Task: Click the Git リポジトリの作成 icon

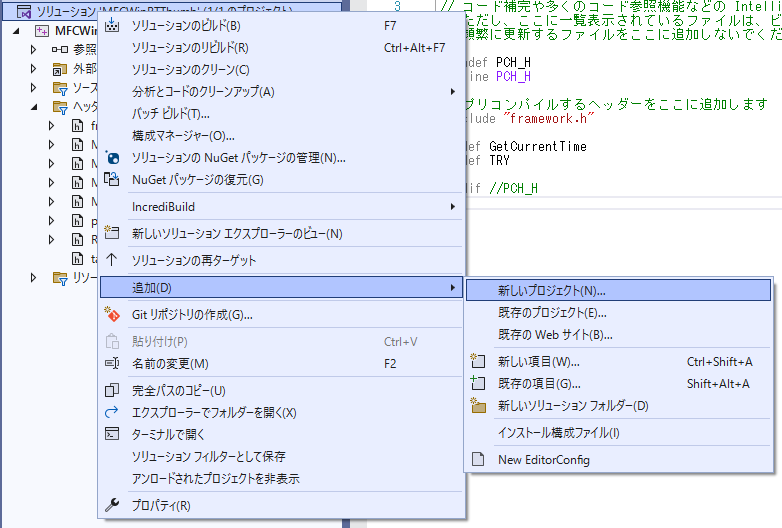Action: click(112, 315)
